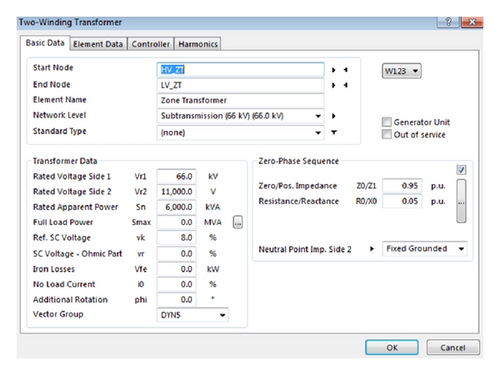Click the OK button
500x375 pixels.
pyautogui.click(x=392, y=348)
